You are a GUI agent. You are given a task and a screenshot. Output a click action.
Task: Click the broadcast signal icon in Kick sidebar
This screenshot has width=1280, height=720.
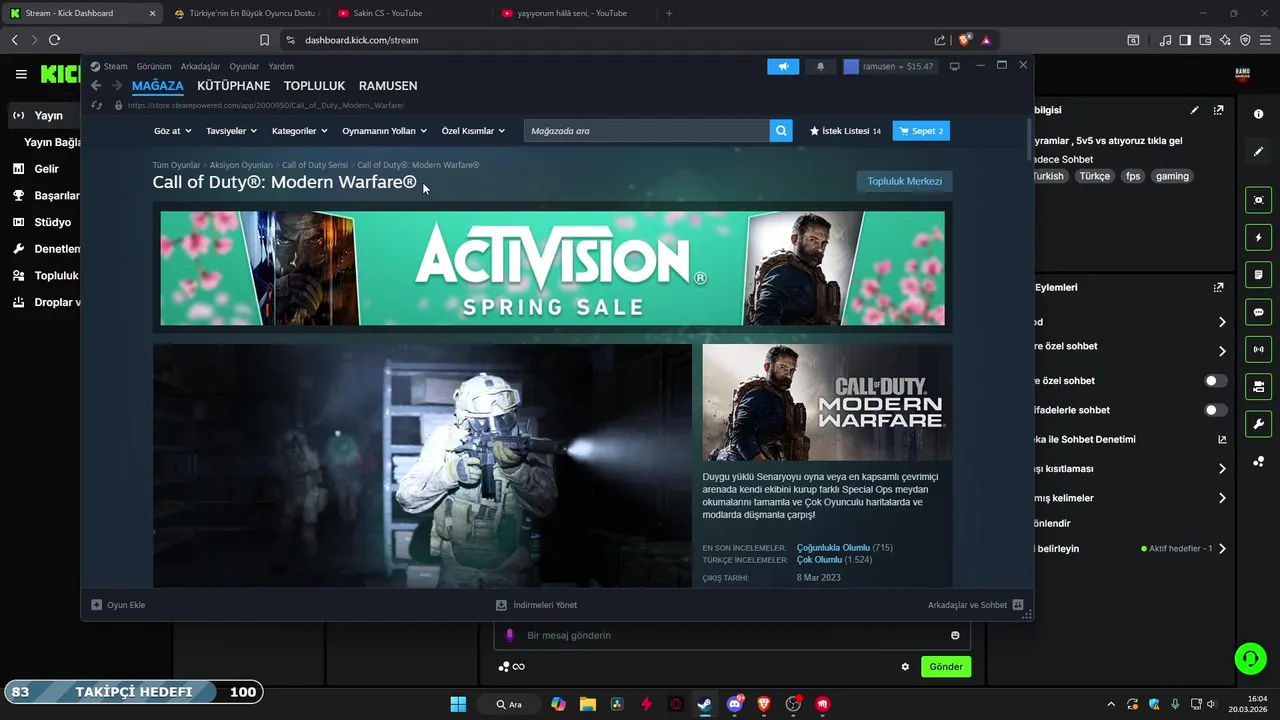[x=1258, y=349]
